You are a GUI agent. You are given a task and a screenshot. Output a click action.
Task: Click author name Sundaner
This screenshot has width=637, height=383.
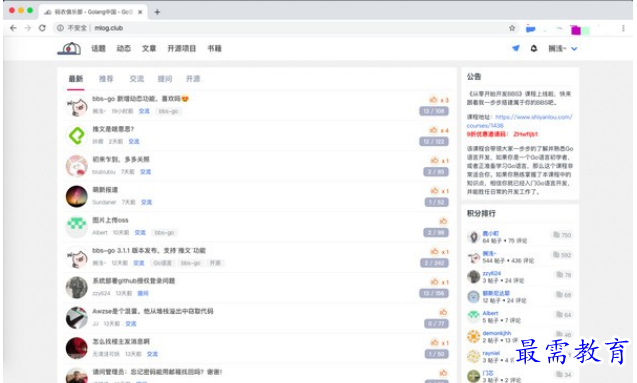point(104,202)
